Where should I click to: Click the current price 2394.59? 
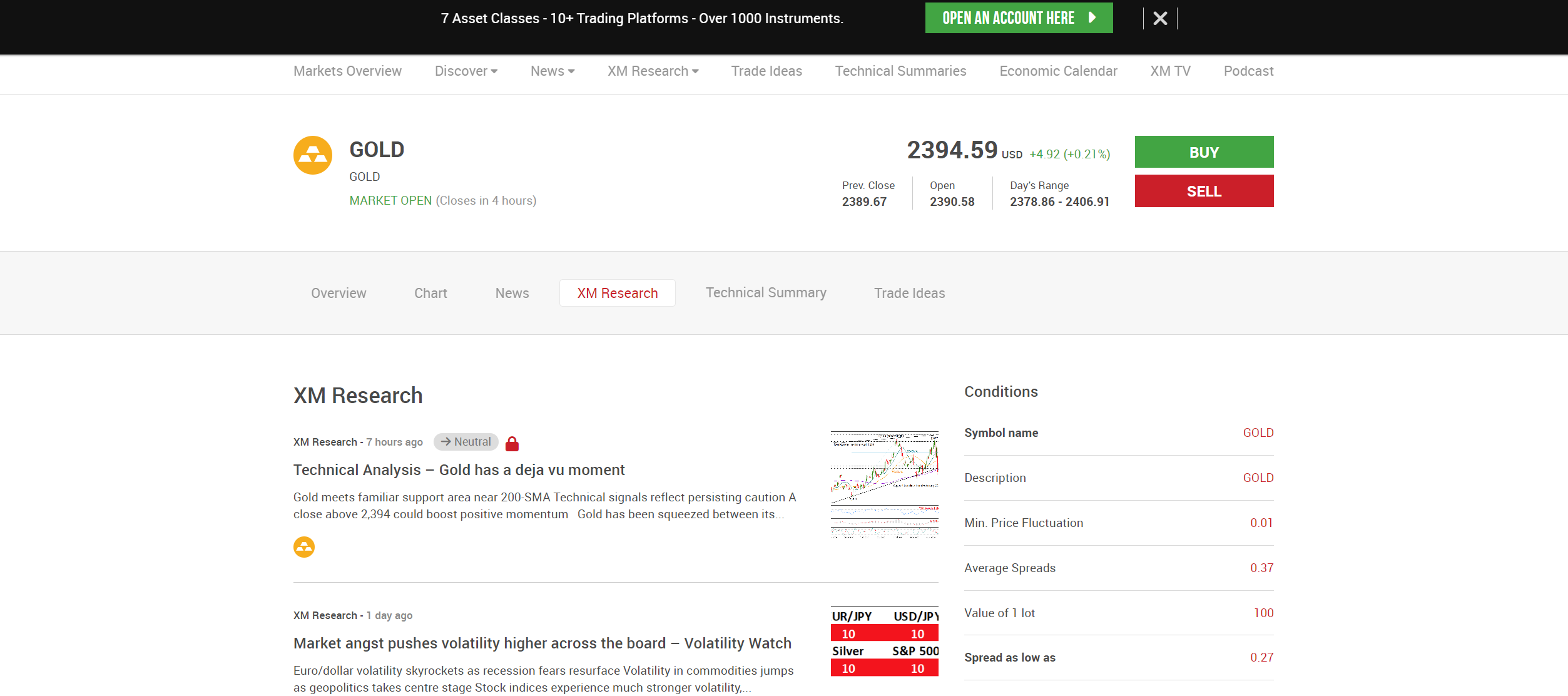(x=952, y=150)
